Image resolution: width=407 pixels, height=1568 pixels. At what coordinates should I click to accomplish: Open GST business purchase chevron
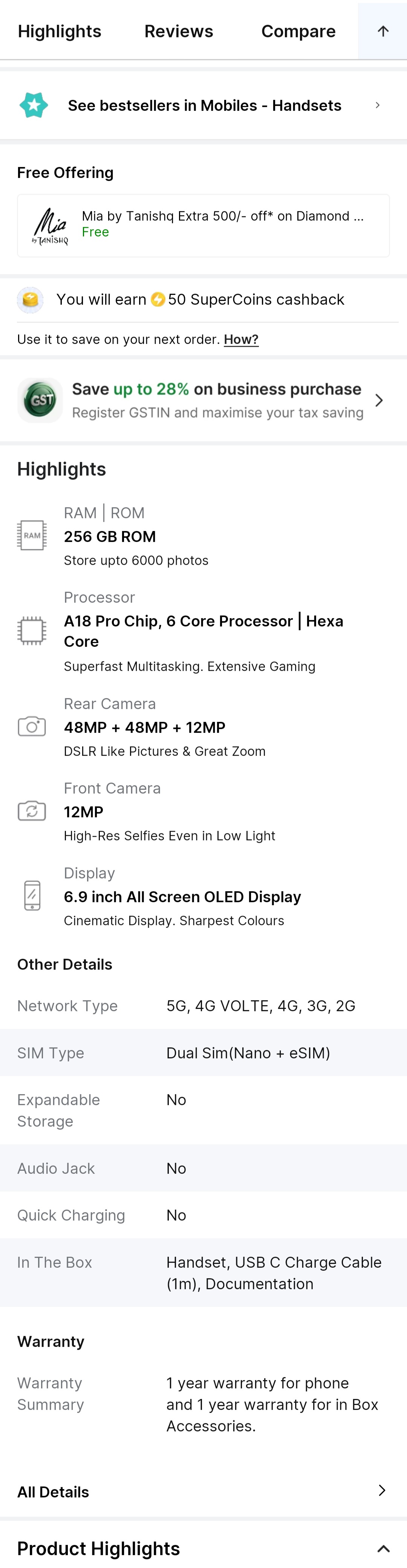tap(379, 400)
